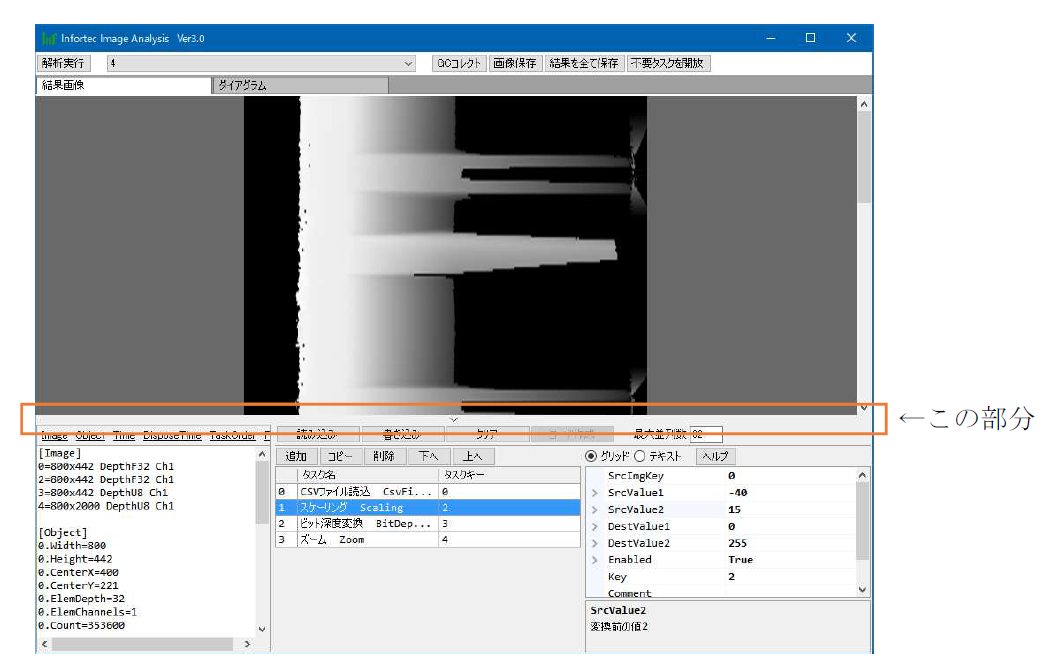Open the TaskOrder link tab
This screenshot has width=1055, height=670.
pos(233,436)
